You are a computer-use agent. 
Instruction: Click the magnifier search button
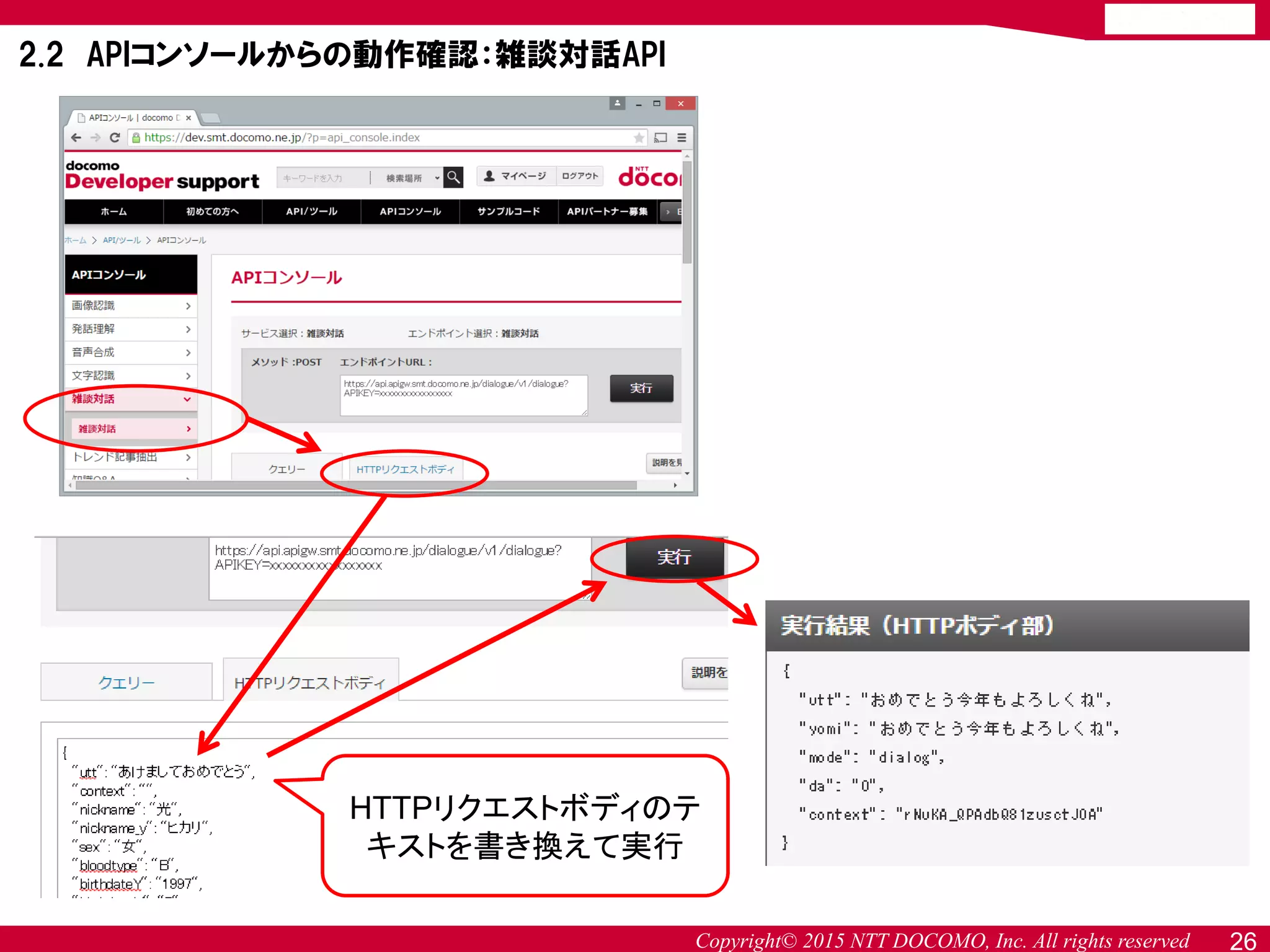[x=454, y=177]
